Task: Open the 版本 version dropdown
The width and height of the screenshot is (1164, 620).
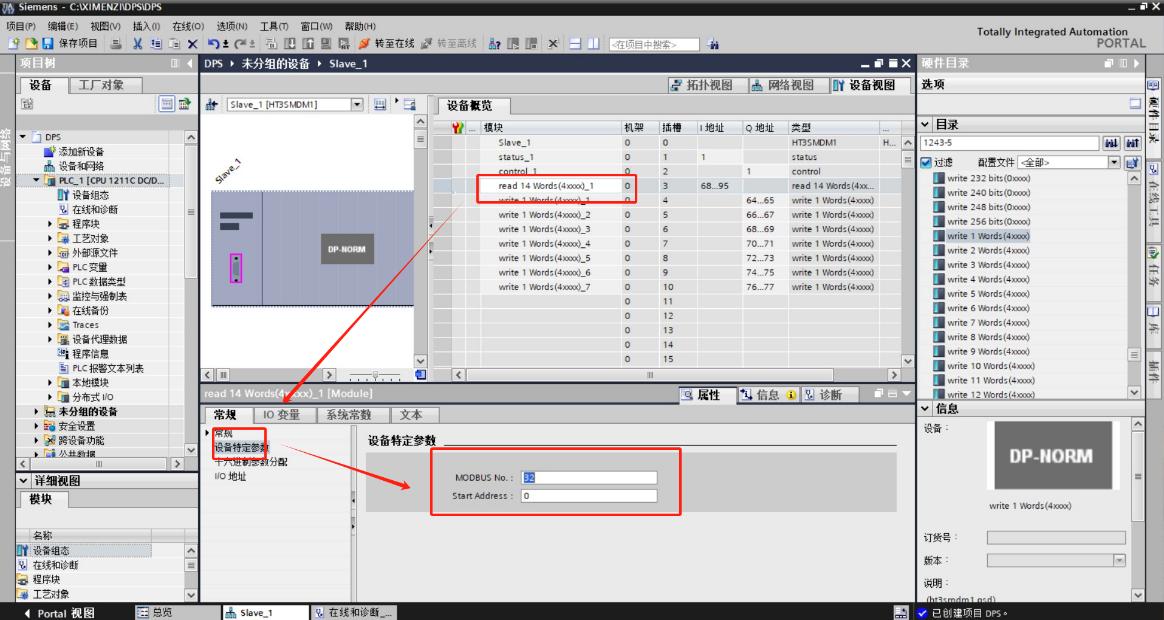Action: (x=1120, y=561)
